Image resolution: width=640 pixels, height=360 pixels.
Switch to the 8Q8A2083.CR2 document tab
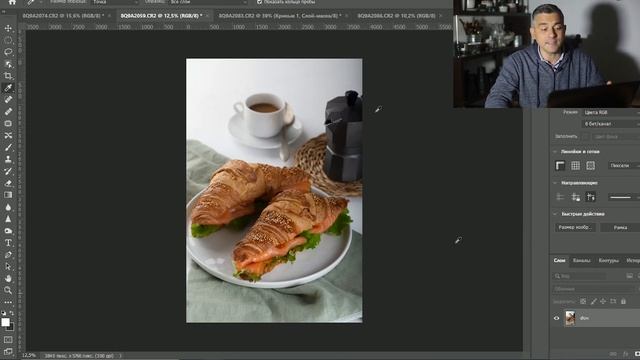[x=280, y=16]
